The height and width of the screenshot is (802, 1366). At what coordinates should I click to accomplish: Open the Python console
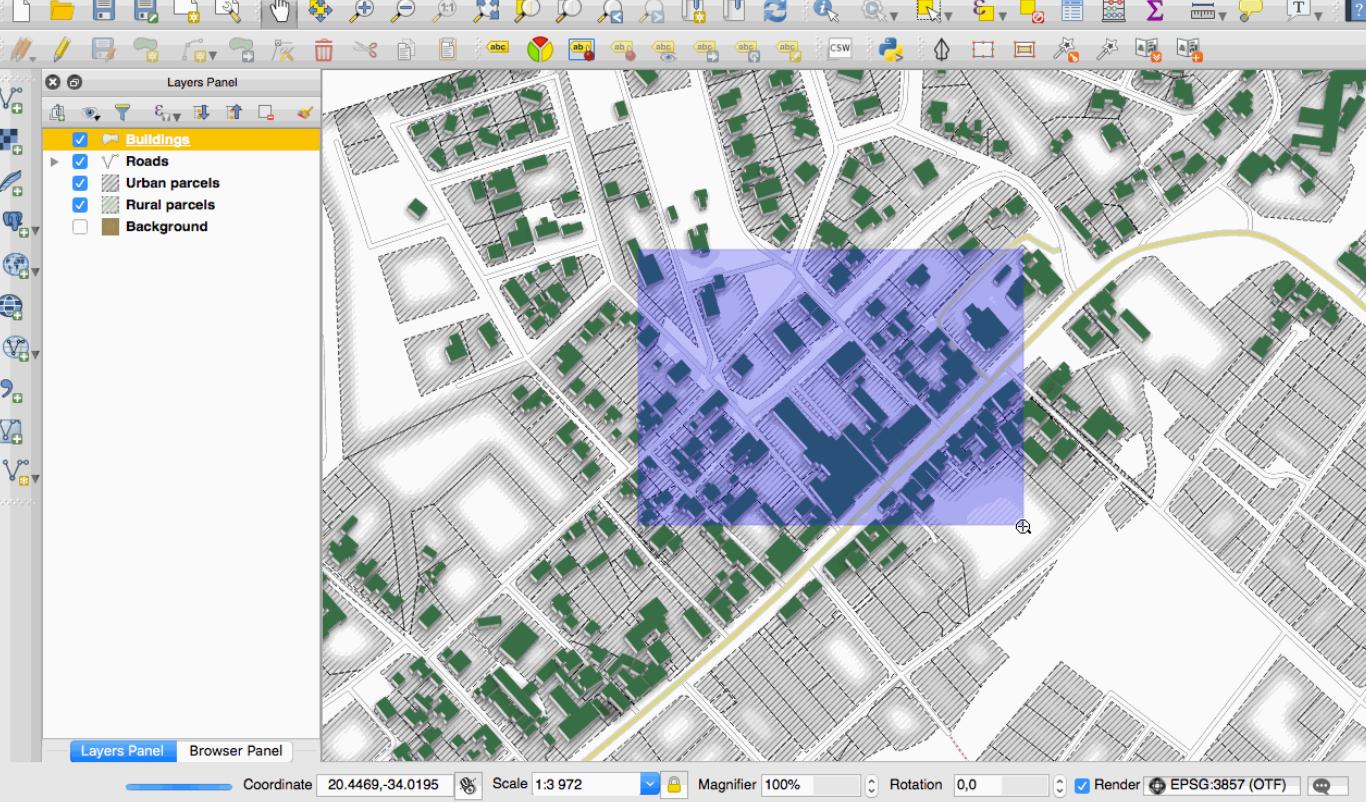tap(891, 49)
